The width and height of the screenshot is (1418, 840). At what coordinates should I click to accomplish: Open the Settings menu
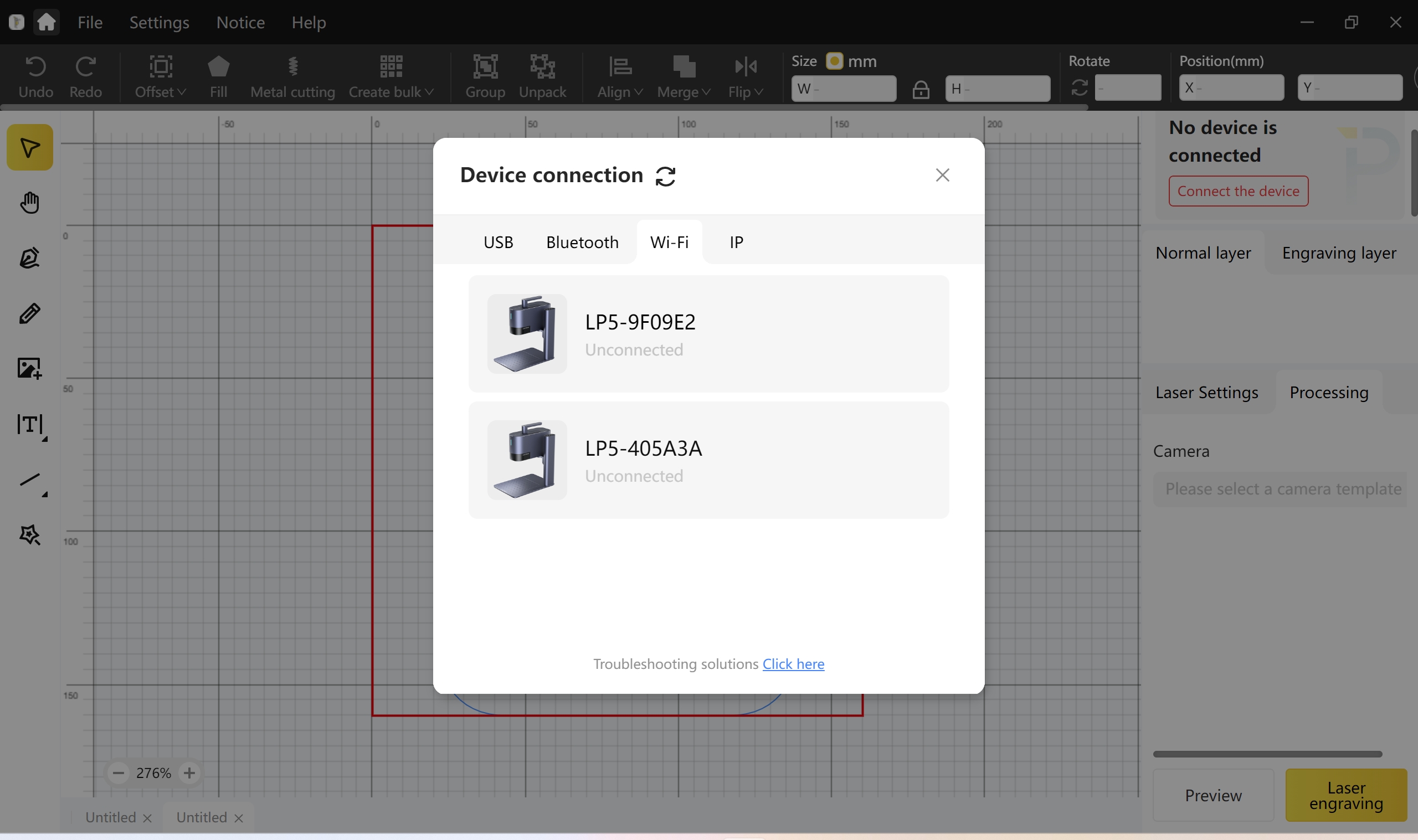point(159,23)
